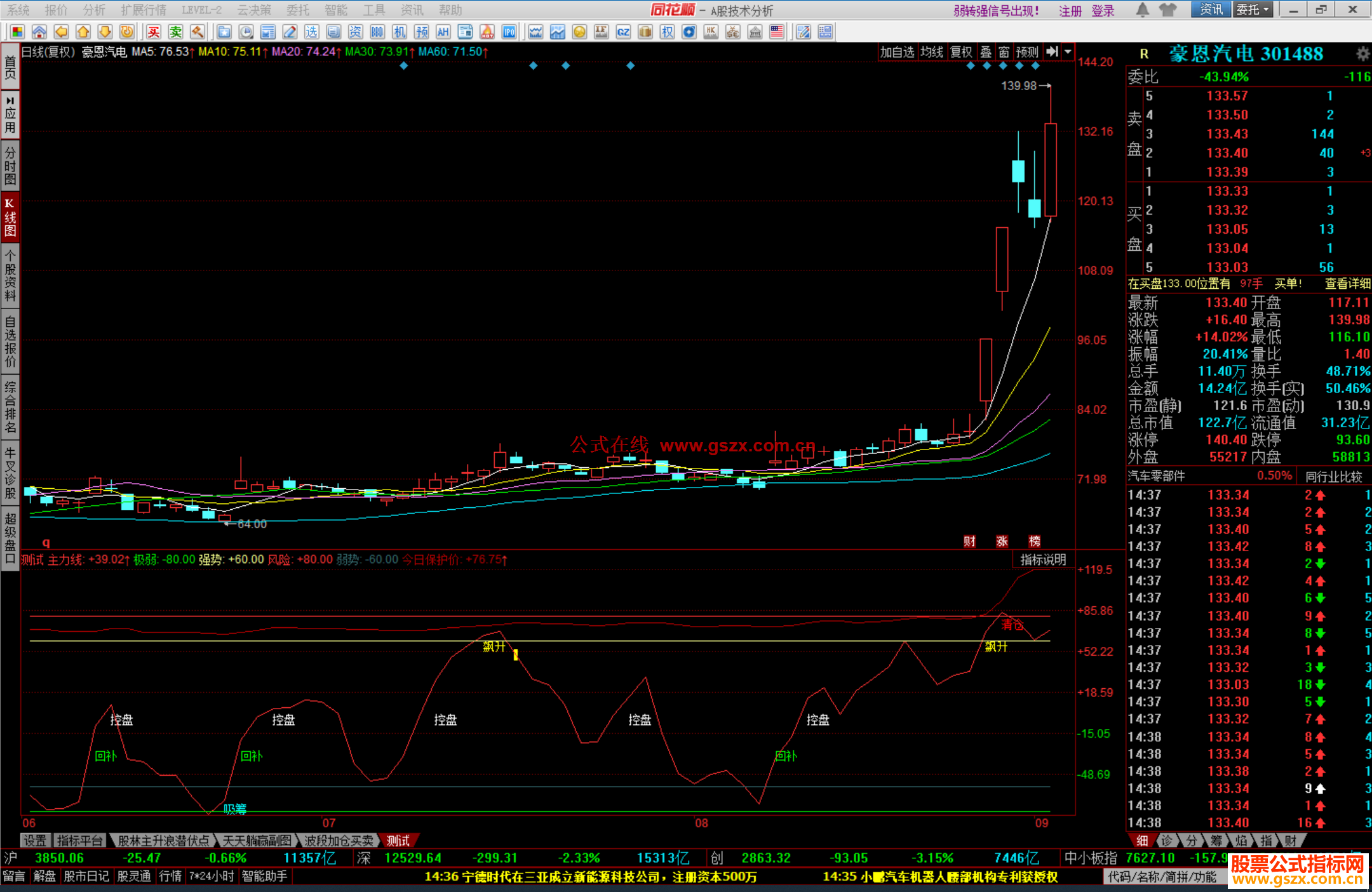Open the settings gear beside stock name

coord(1362,54)
